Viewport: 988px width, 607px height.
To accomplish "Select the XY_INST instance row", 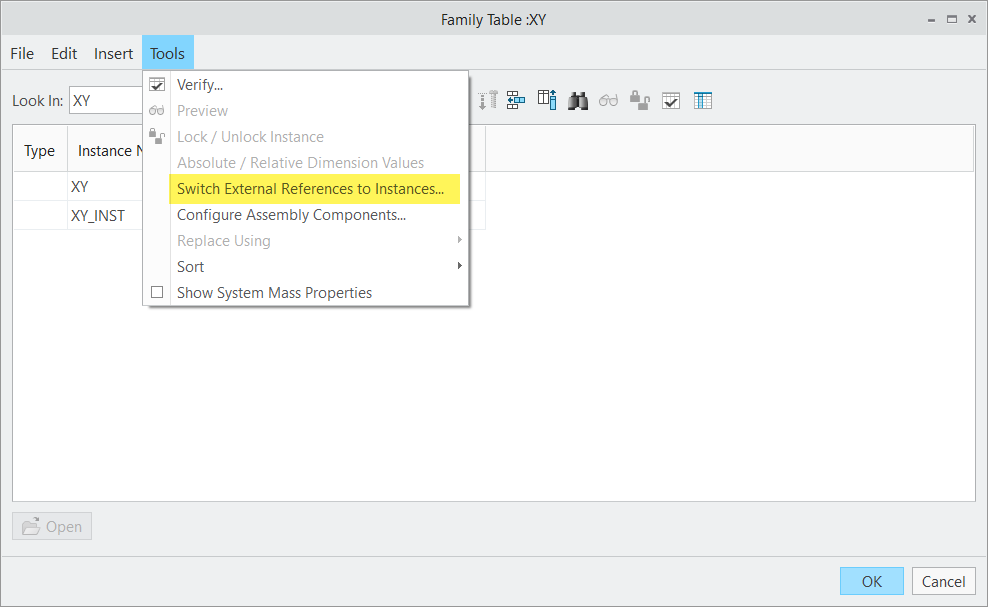I will point(96,215).
